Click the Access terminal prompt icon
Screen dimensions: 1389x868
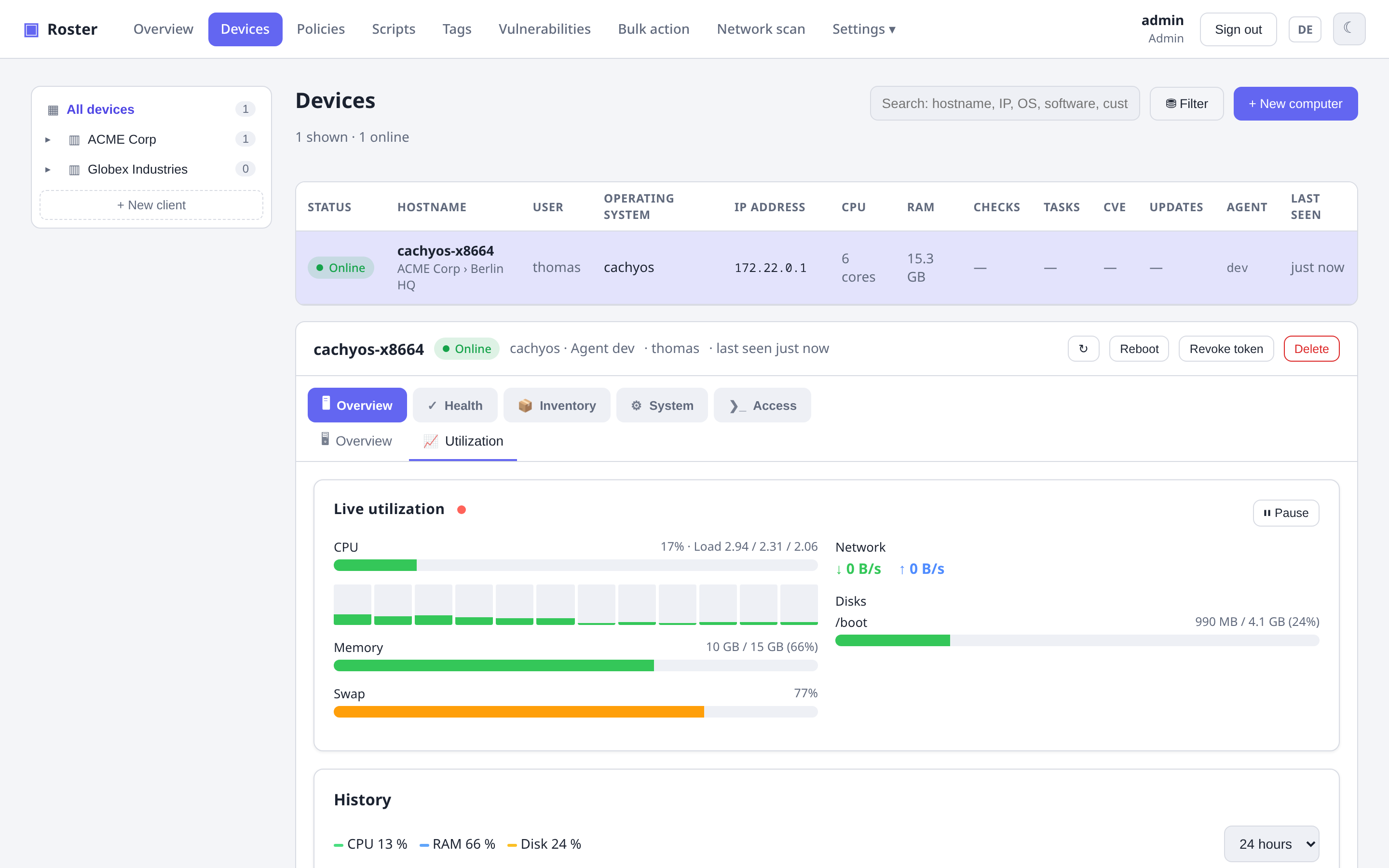(x=737, y=407)
